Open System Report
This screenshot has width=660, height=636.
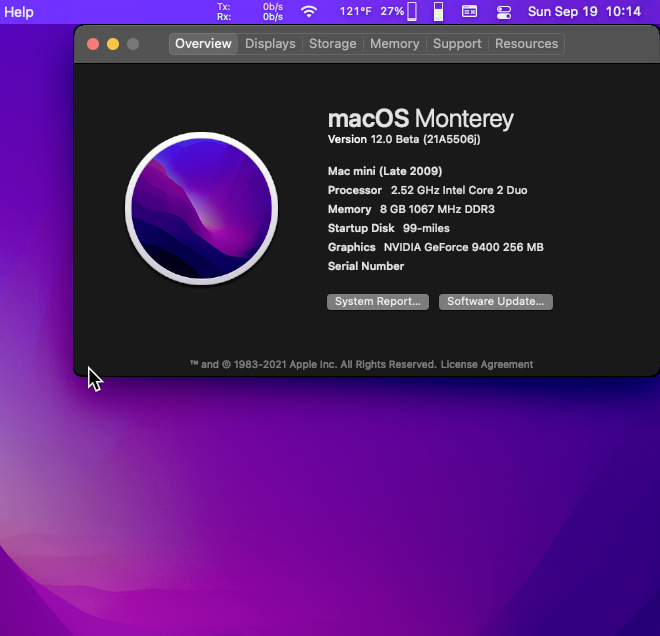click(378, 301)
